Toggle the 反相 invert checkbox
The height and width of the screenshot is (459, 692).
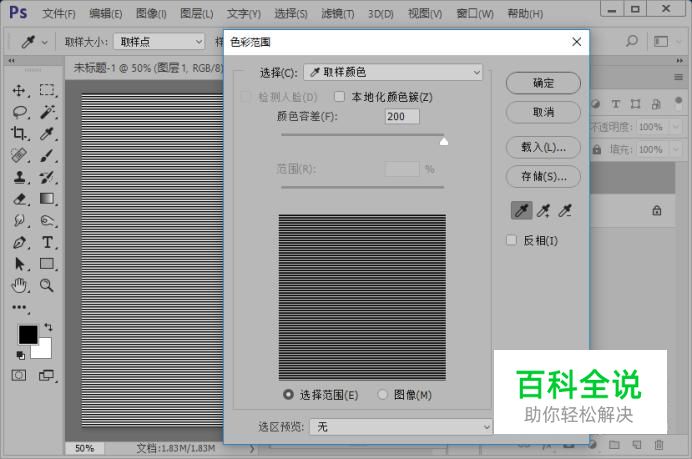click(x=511, y=240)
